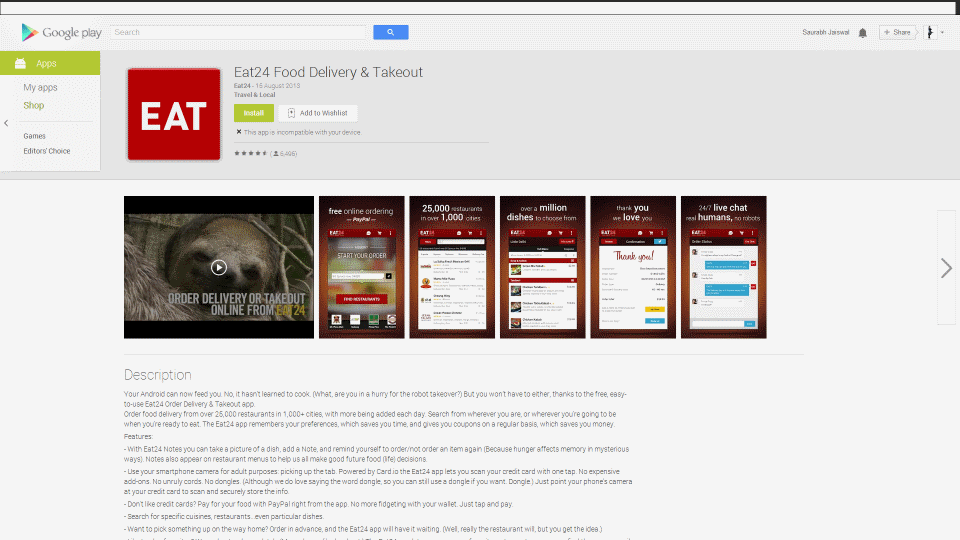Screen dimensions: 960x540
Task: Open the account dropdown arrow
Action: pos(942,32)
